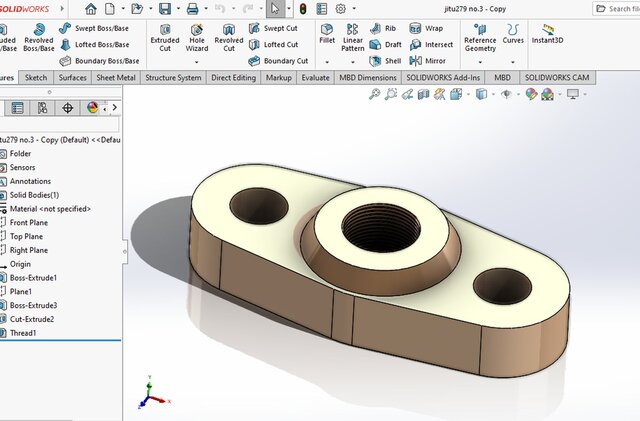Open the Options gear icon

(340, 9)
